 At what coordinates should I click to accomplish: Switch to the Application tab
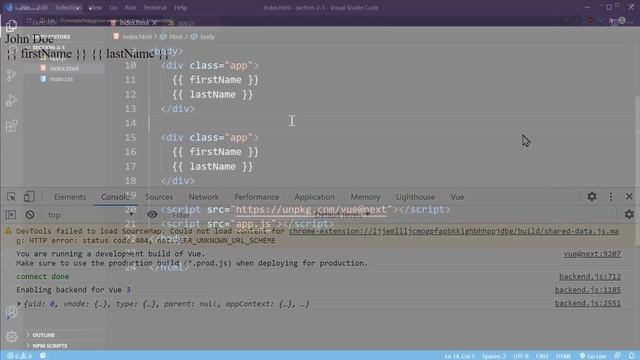tap(315, 197)
